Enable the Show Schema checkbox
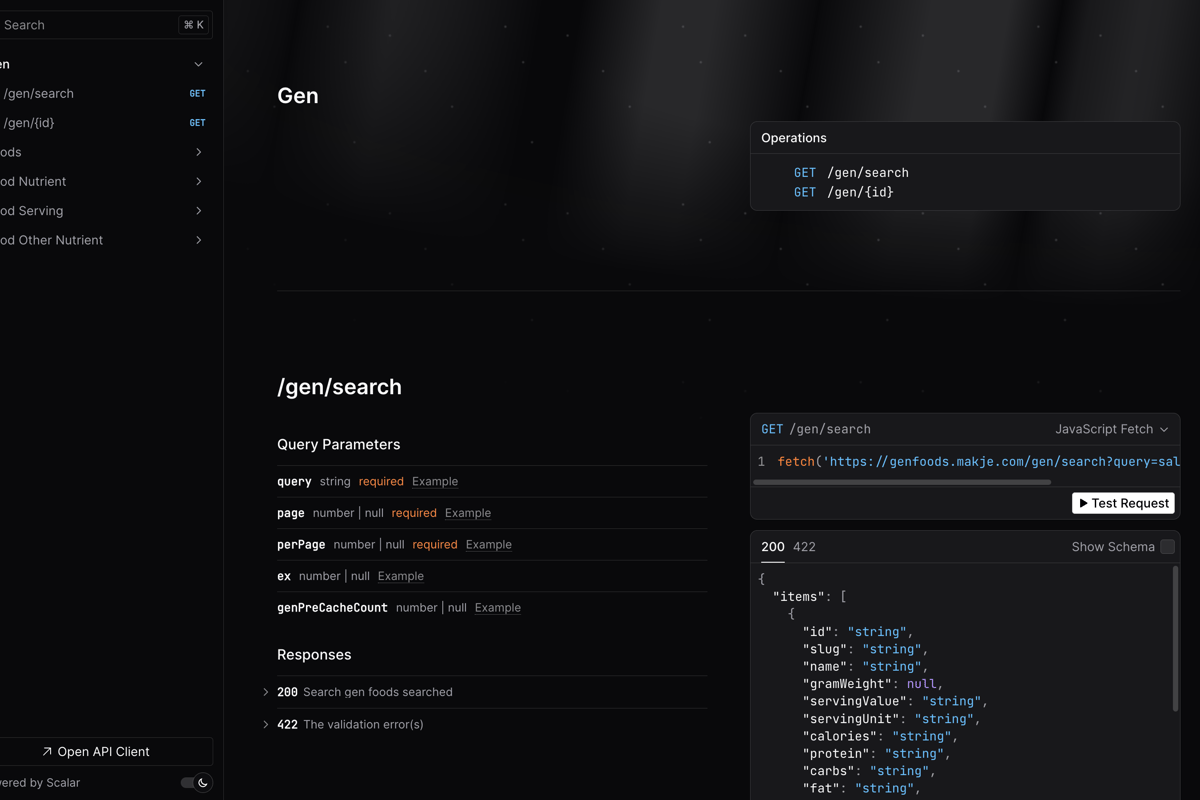This screenshot has height=800, width=1200. tap(1167, 547)
